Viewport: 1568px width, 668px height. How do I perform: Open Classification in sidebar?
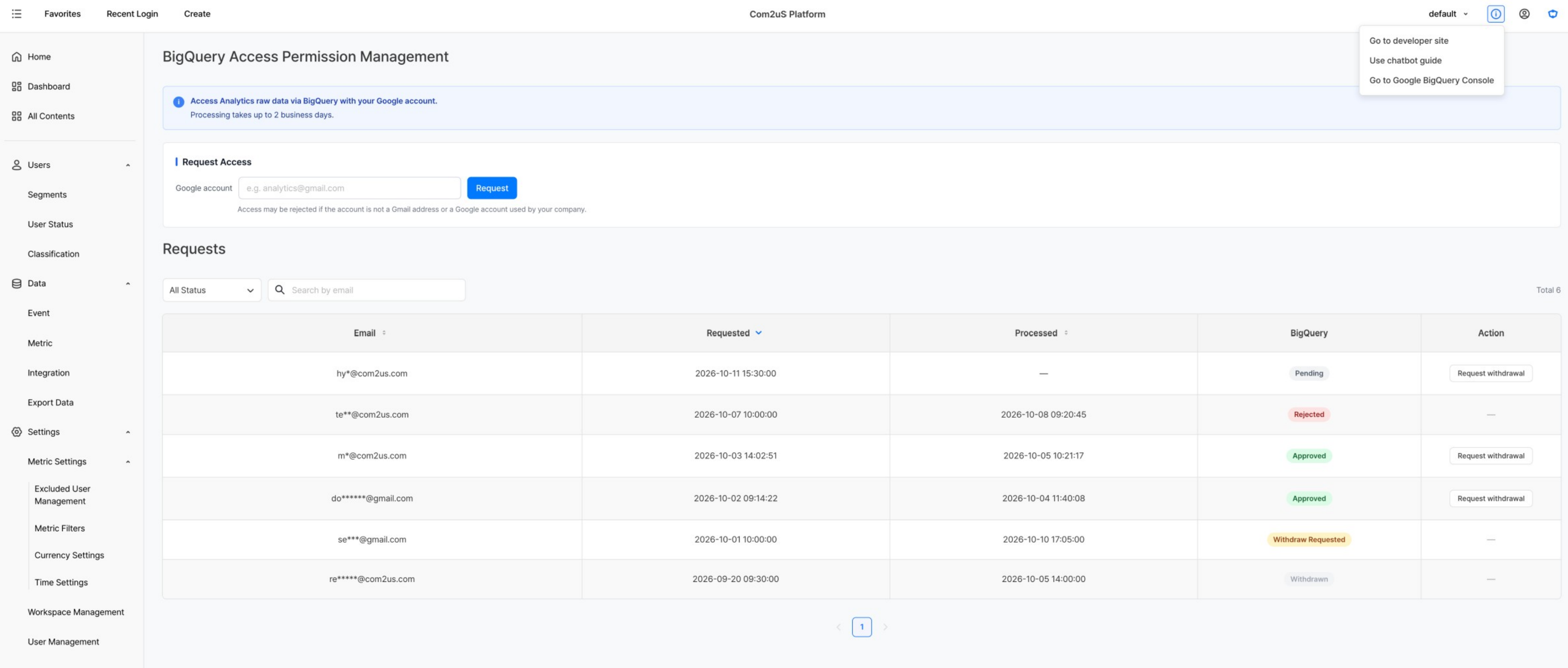click(53, 254)
